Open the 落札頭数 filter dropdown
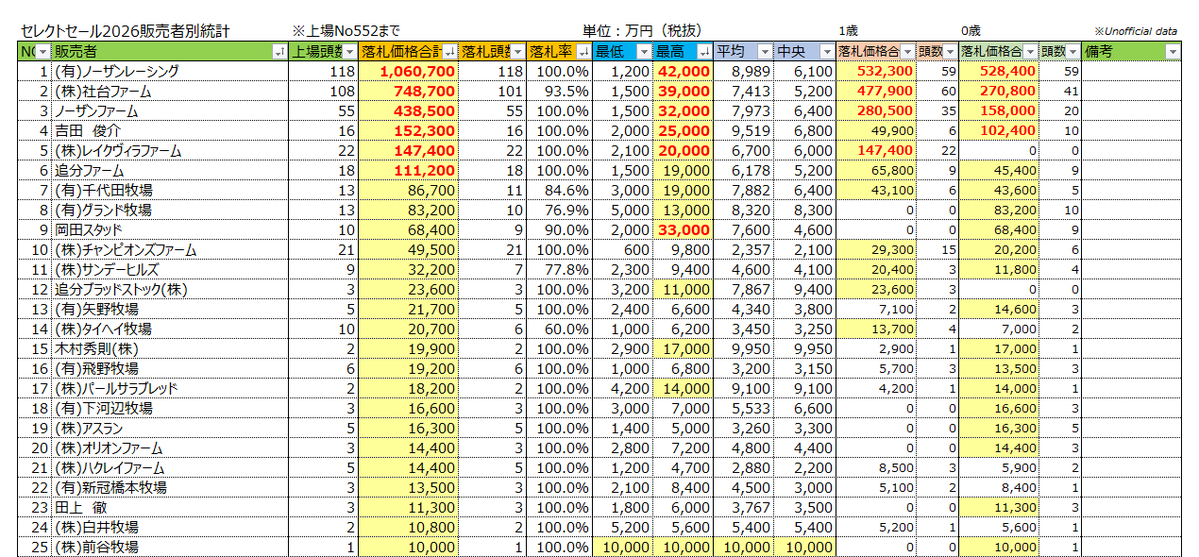This screenshot has width=1199, height=557. point(517,51)
